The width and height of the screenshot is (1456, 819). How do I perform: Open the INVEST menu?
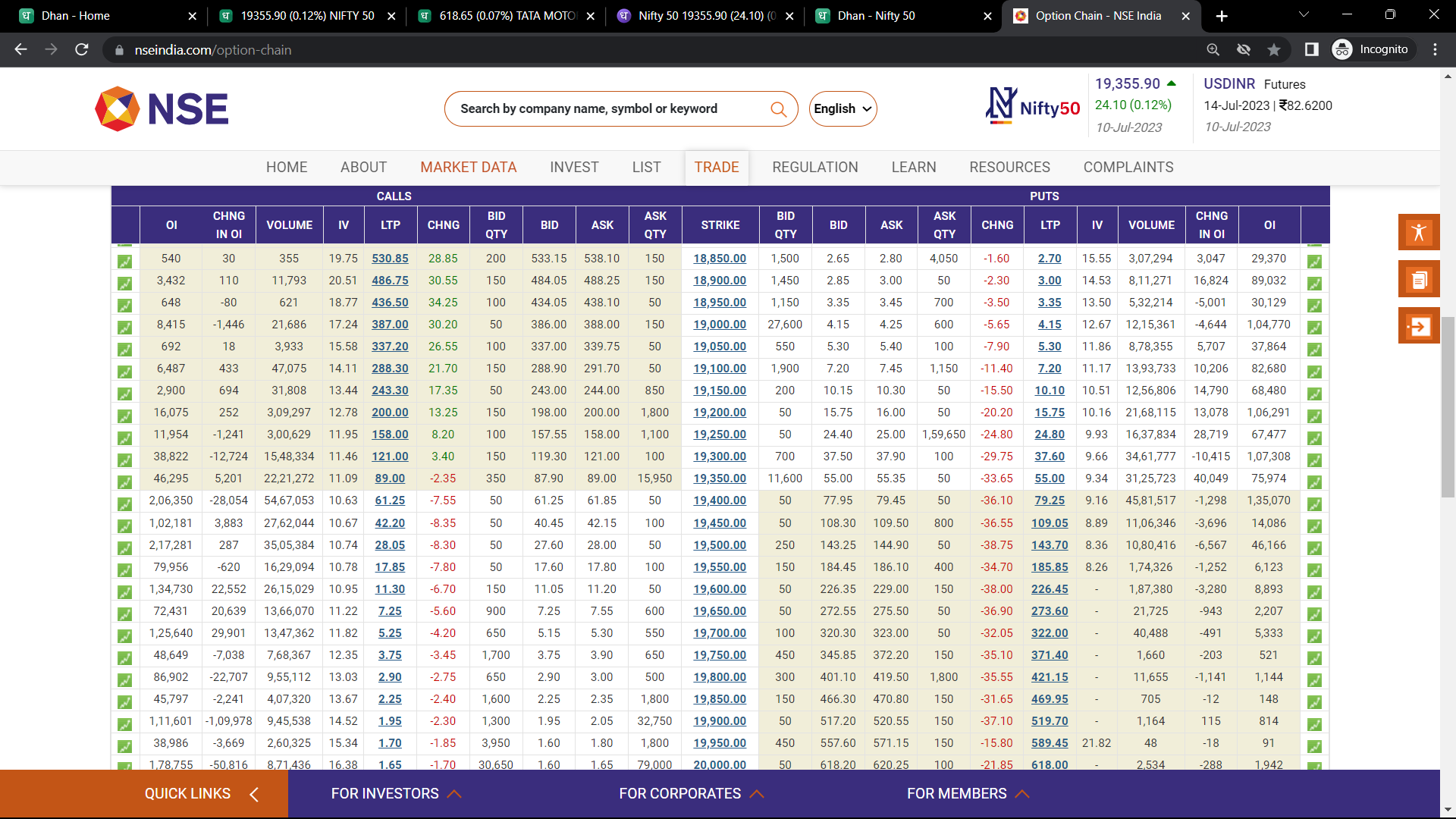(x=574, y=168)
